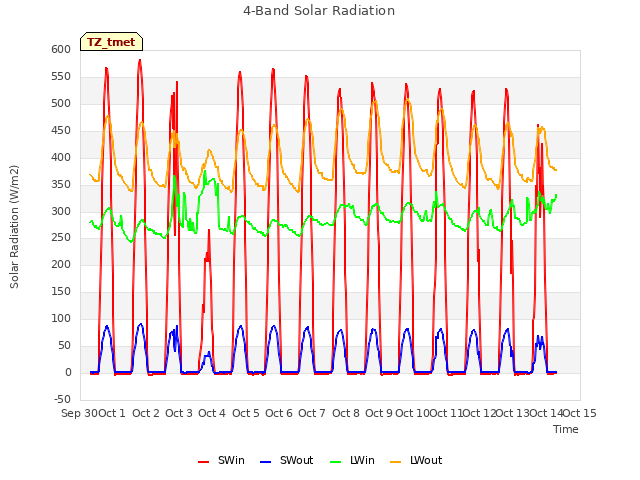640x480 pixels.
Task: Click the blue SWout legend color marker
Action: (x=265, y=462)
